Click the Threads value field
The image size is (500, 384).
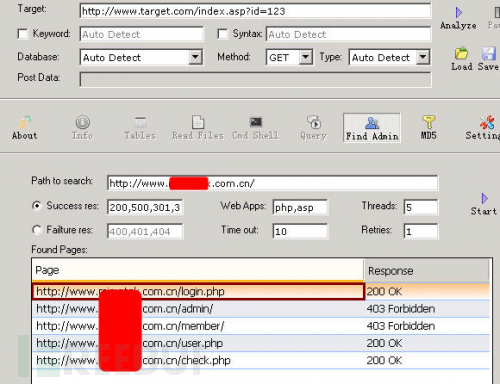click(421, 207)
